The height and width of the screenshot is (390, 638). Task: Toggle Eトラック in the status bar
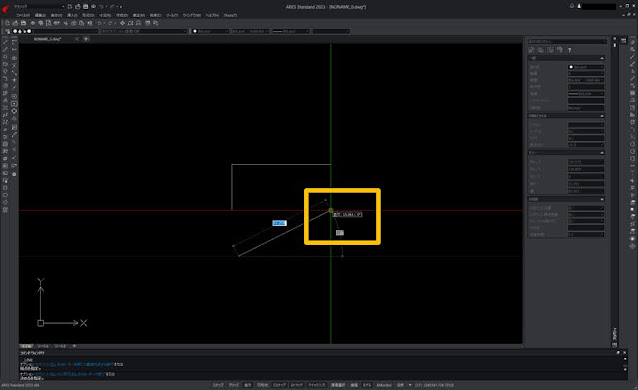tap(297, 385)
